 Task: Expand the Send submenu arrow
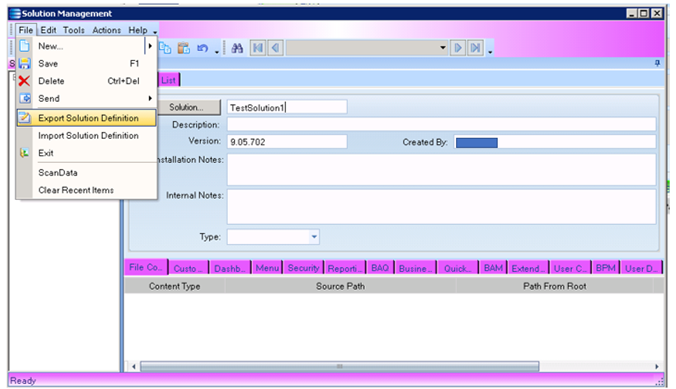[150, 98]
